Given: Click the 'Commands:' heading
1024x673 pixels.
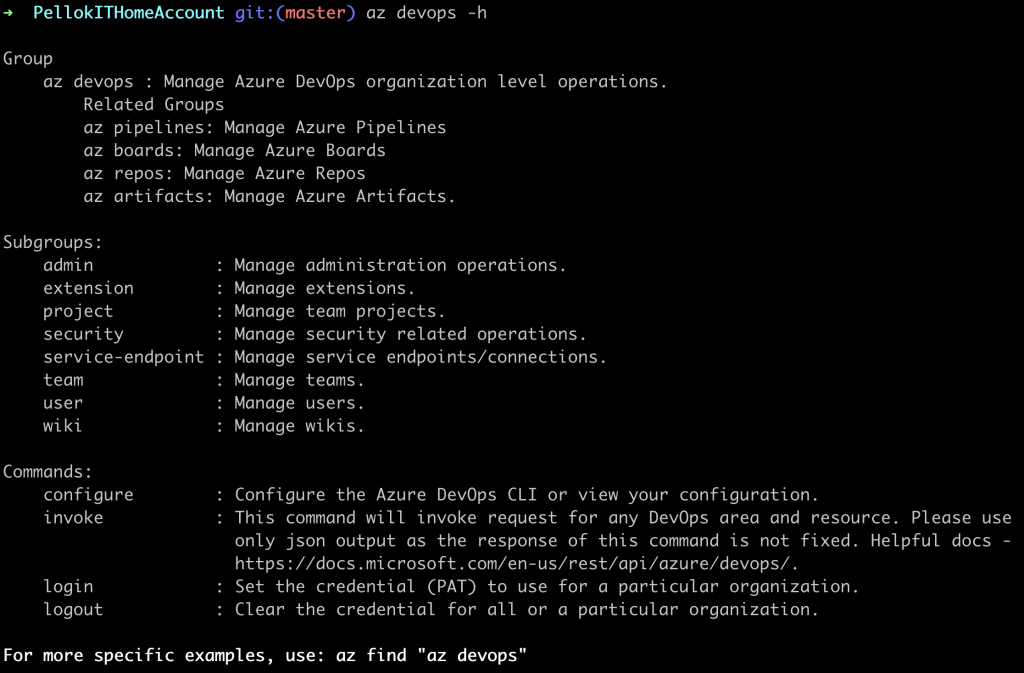Looking at the screenshot, I should 48,471.
